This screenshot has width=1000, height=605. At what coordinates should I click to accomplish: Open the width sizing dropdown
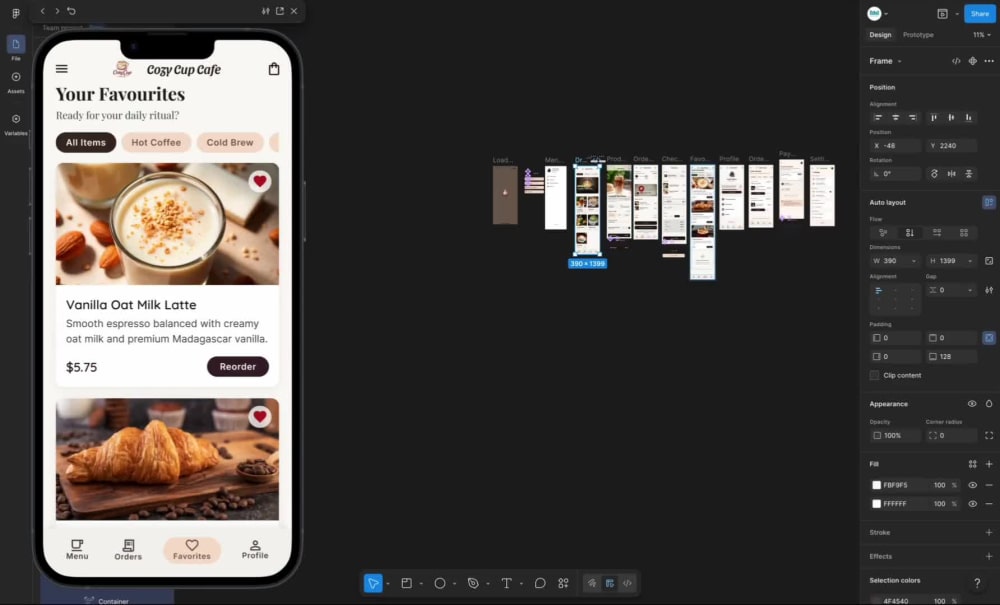click(914, 261)
